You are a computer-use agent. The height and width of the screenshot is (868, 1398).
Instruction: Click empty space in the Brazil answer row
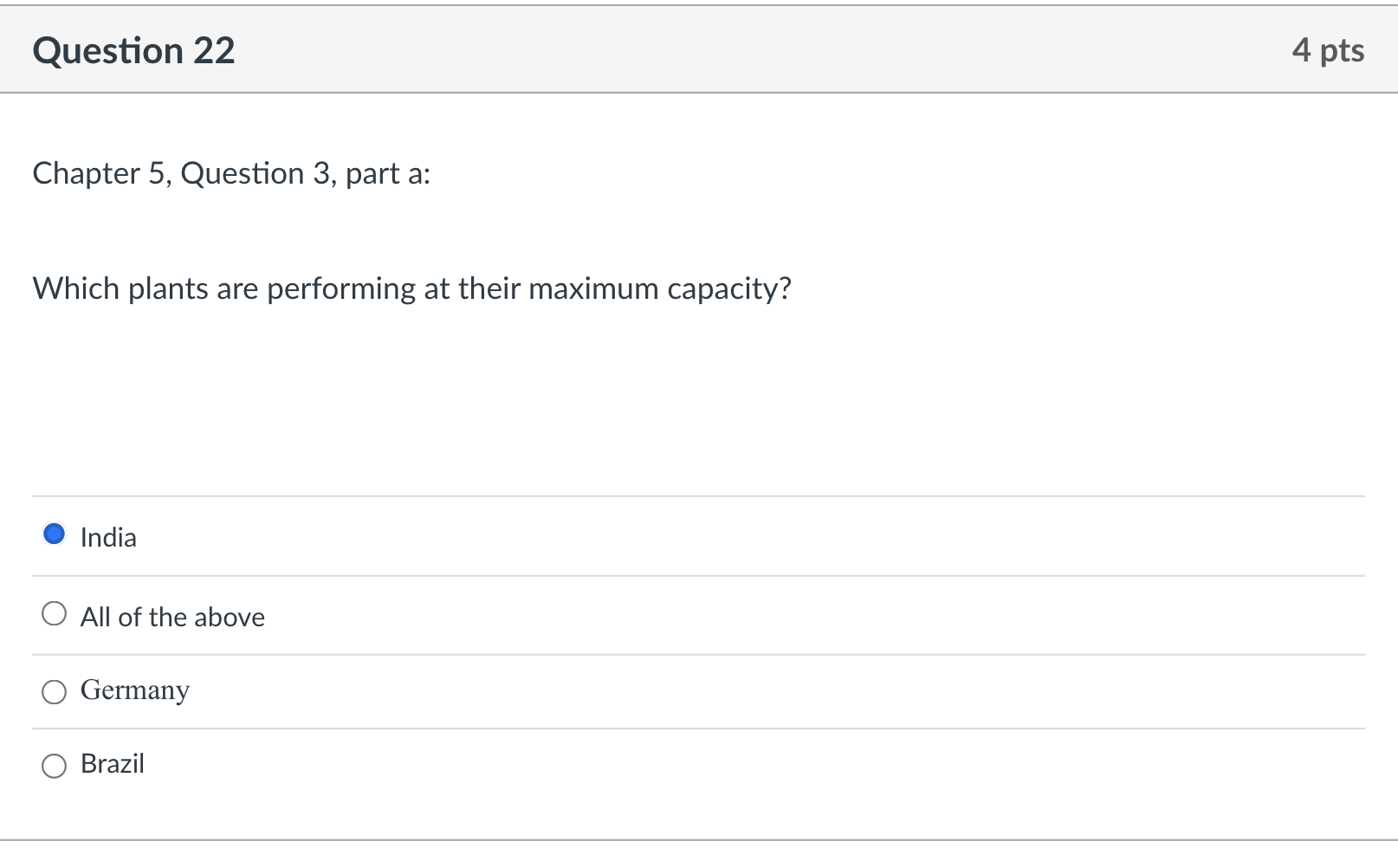click(x=693, y=765)
